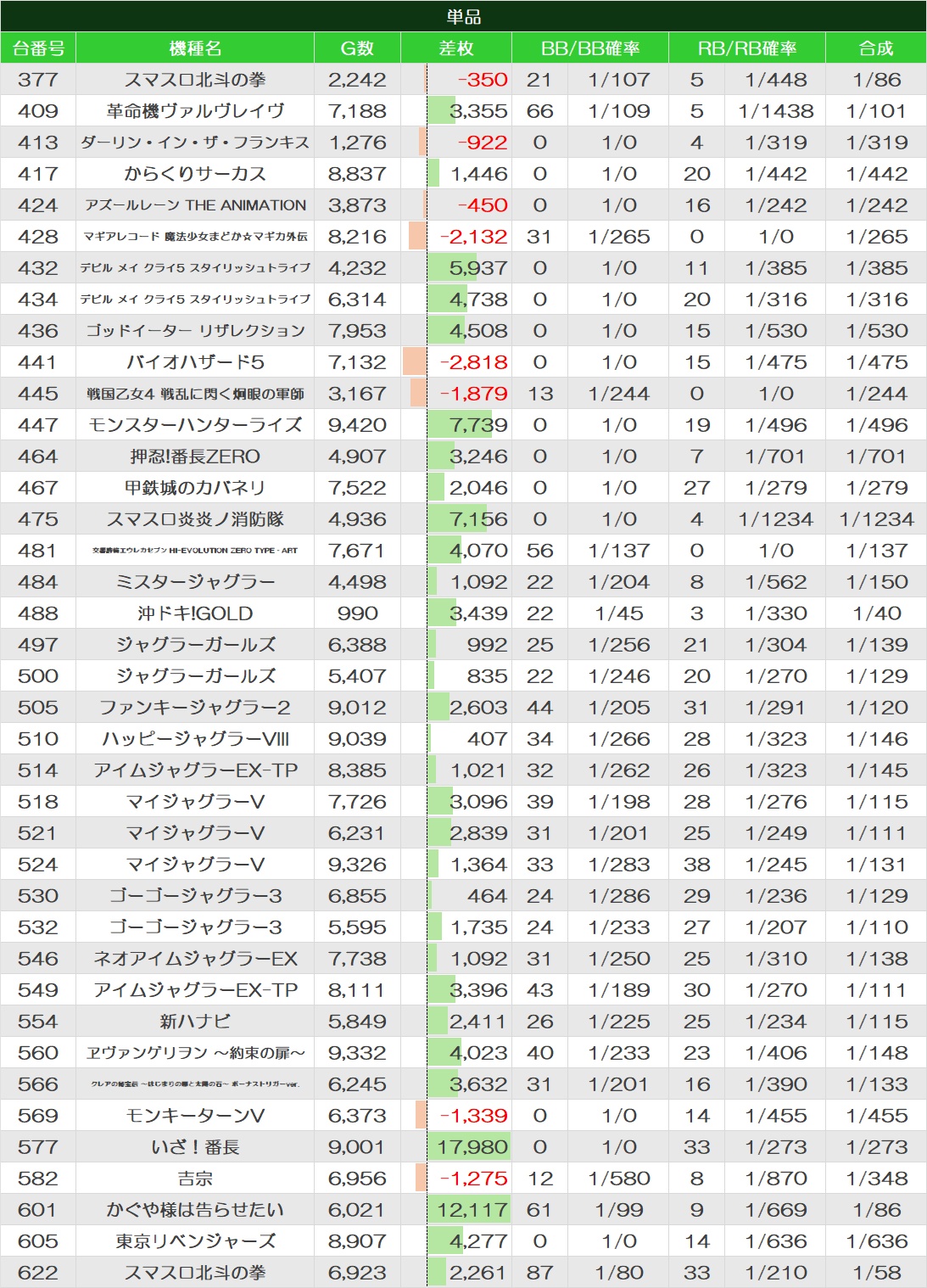This screenshot has width=927, height=1288.
Task: Click the 1/870 RB probability value
Action: (x=776, y=1179)
